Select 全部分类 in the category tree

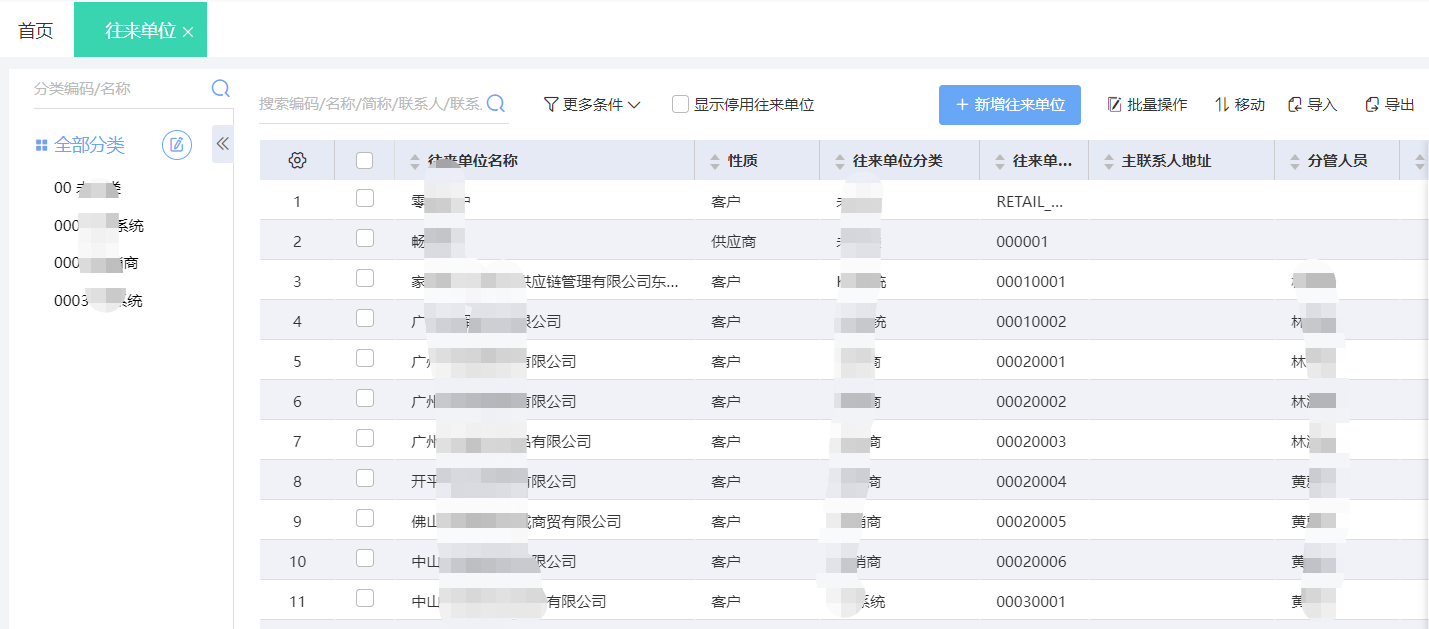(x=89, y=145)
